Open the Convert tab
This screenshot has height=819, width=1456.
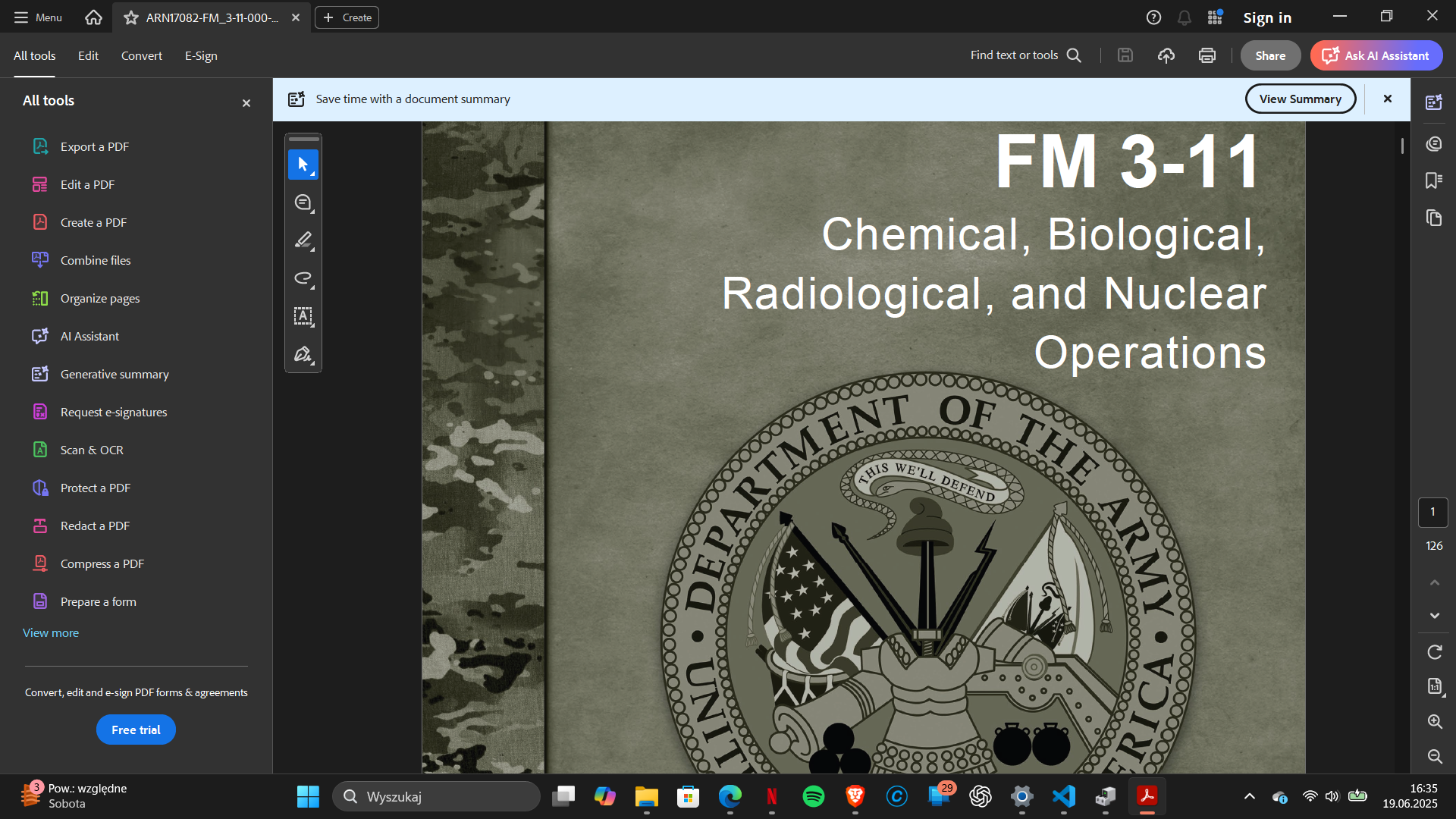(142, 55)
